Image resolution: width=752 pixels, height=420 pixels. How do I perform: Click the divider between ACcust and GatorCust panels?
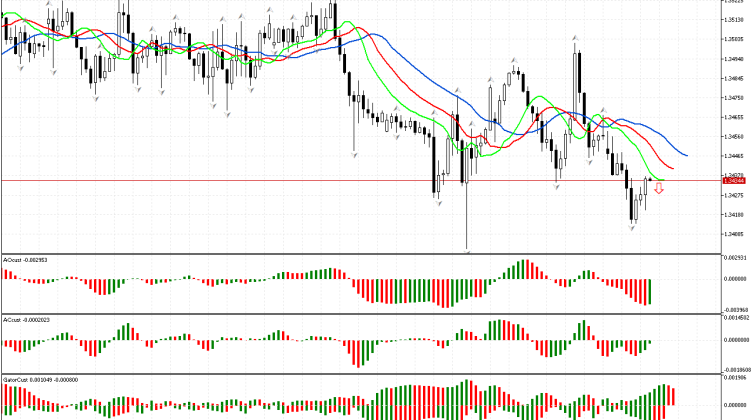pyautogui.click(x=360, y=375)
